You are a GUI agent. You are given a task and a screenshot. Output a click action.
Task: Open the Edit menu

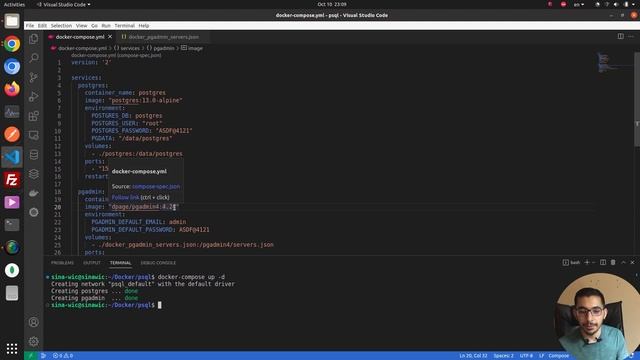tap(42, 26)
